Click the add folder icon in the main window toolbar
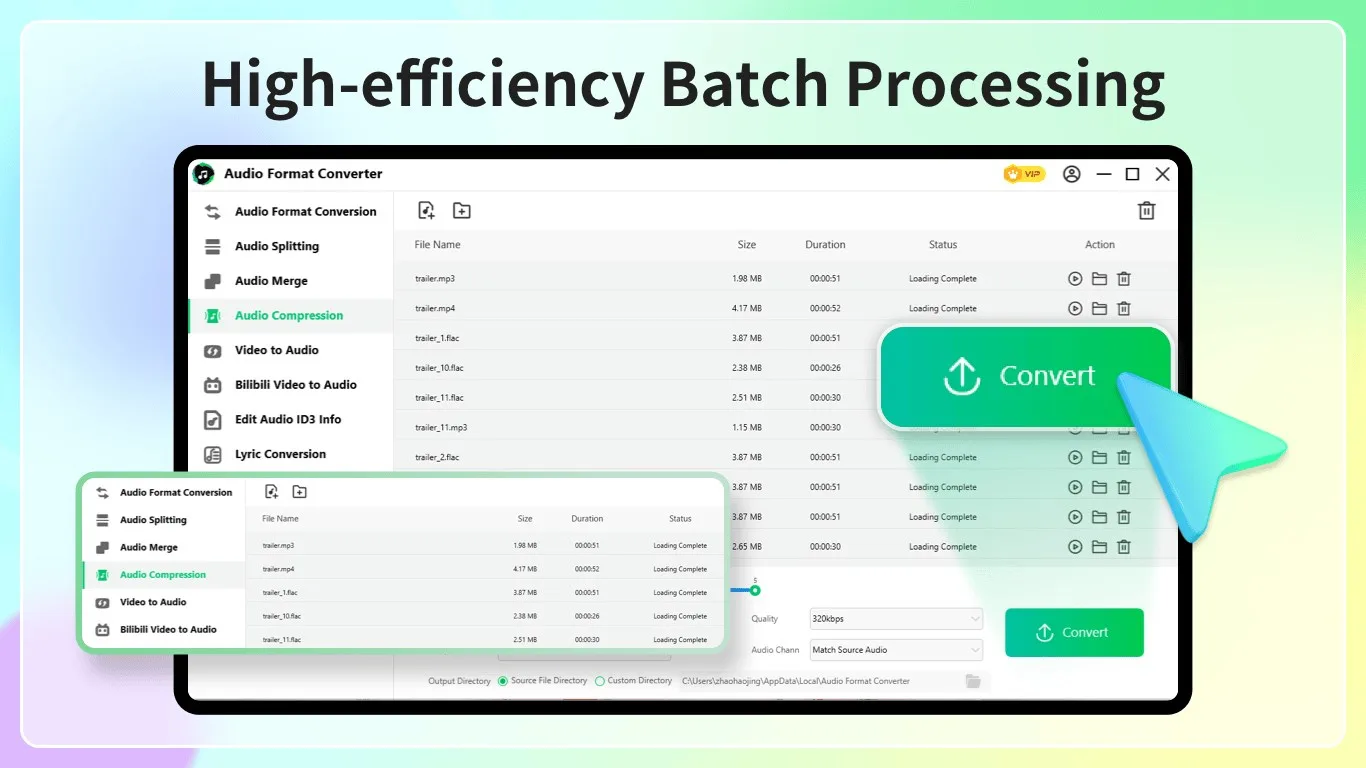 [461, 210]
